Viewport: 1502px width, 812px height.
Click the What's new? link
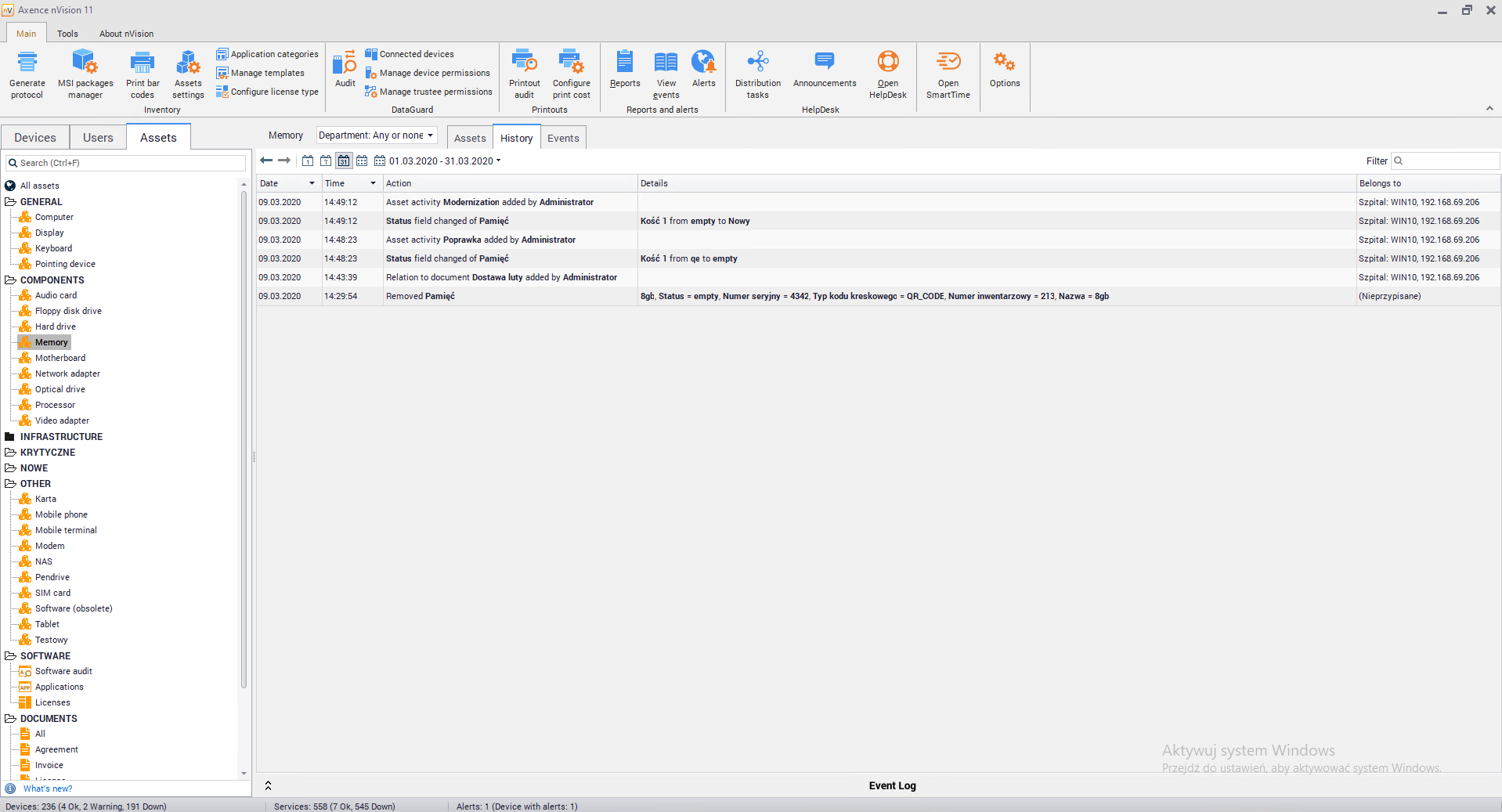point(48,789)
